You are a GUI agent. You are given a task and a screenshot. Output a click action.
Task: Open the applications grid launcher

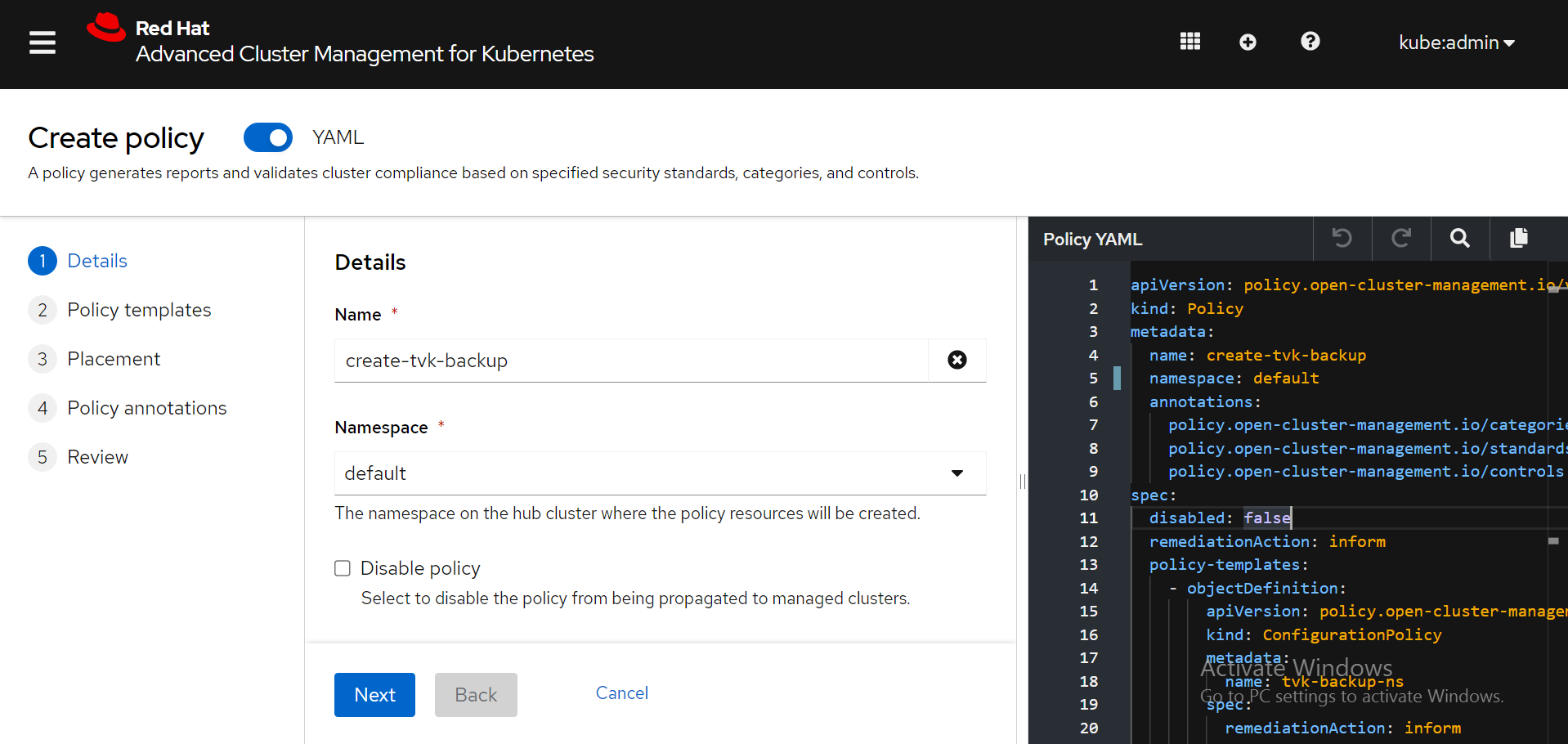pyautogui.click(x=1189, y=42)
